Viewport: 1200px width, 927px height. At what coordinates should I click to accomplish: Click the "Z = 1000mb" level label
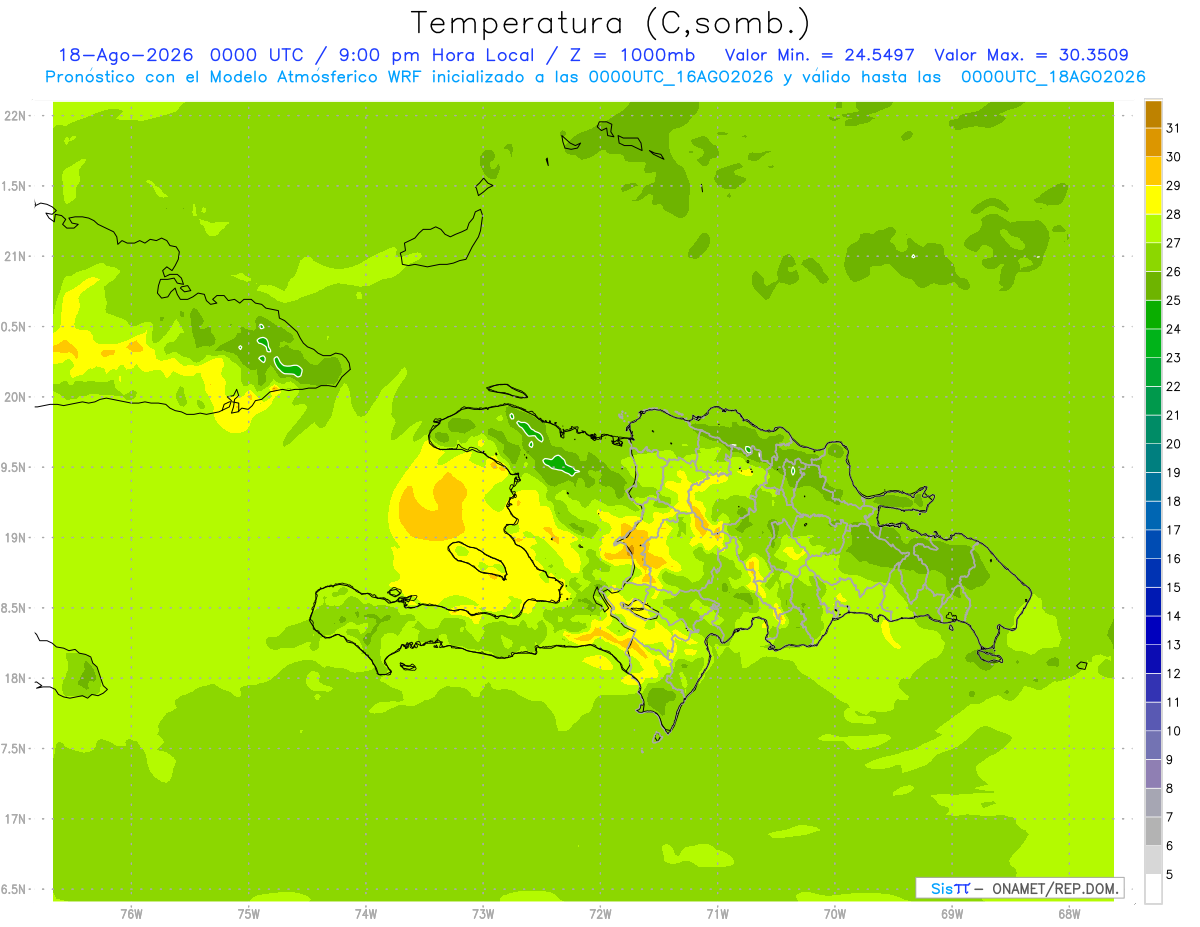pyautogui.click(x=632, y=55)
